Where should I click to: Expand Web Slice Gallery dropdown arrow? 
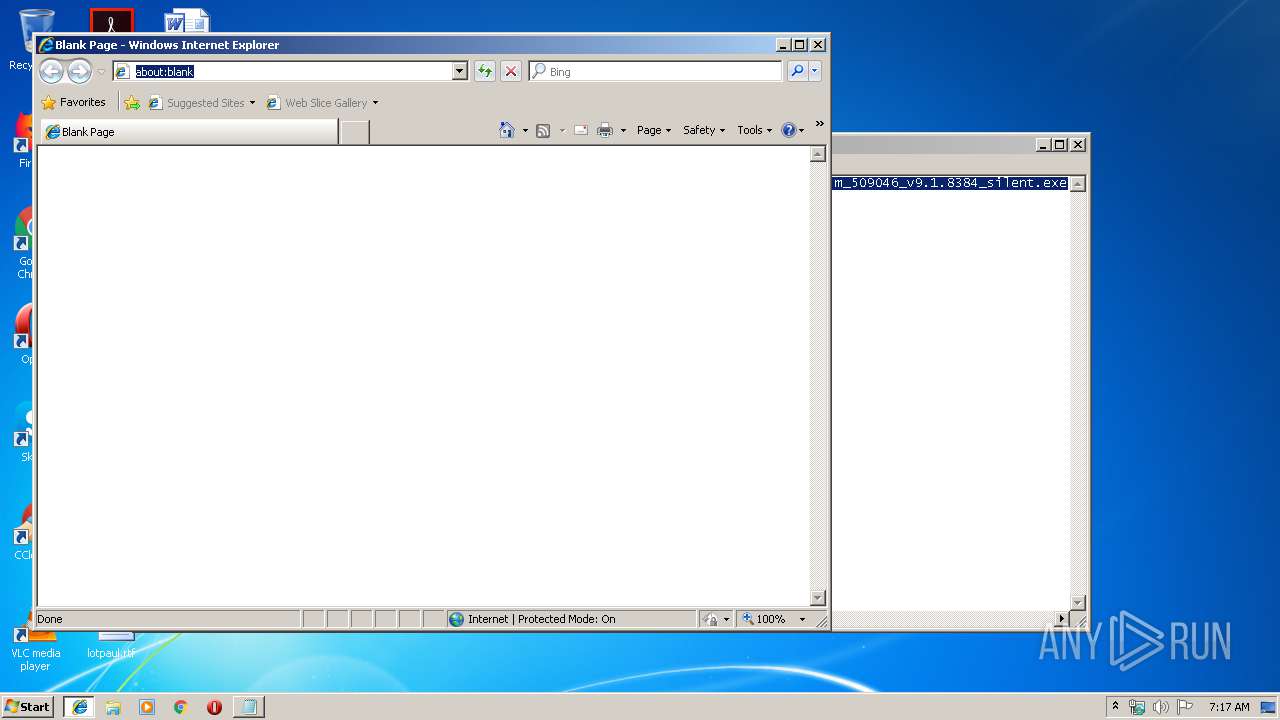375,102
